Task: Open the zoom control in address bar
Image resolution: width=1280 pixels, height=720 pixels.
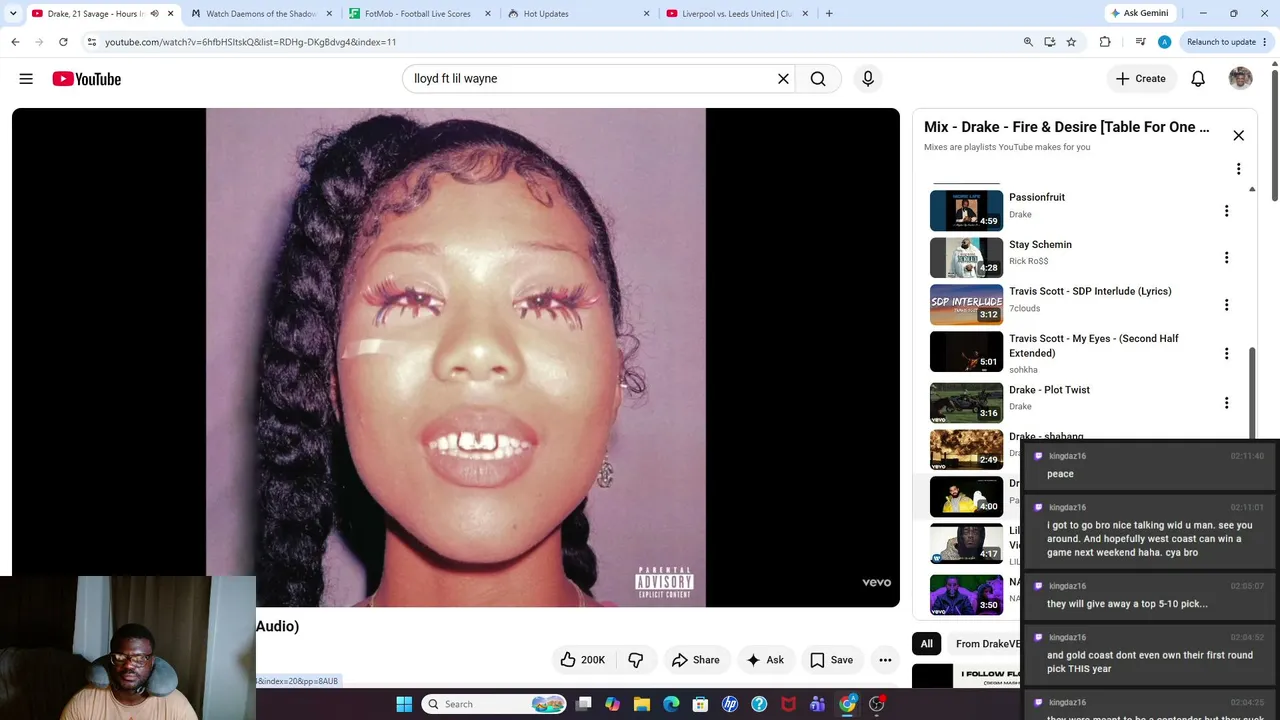Action: 1028,42
